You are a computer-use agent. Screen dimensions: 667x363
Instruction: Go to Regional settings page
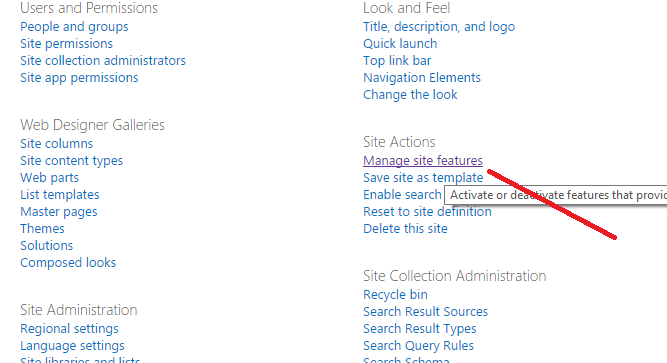pos(69,329)
